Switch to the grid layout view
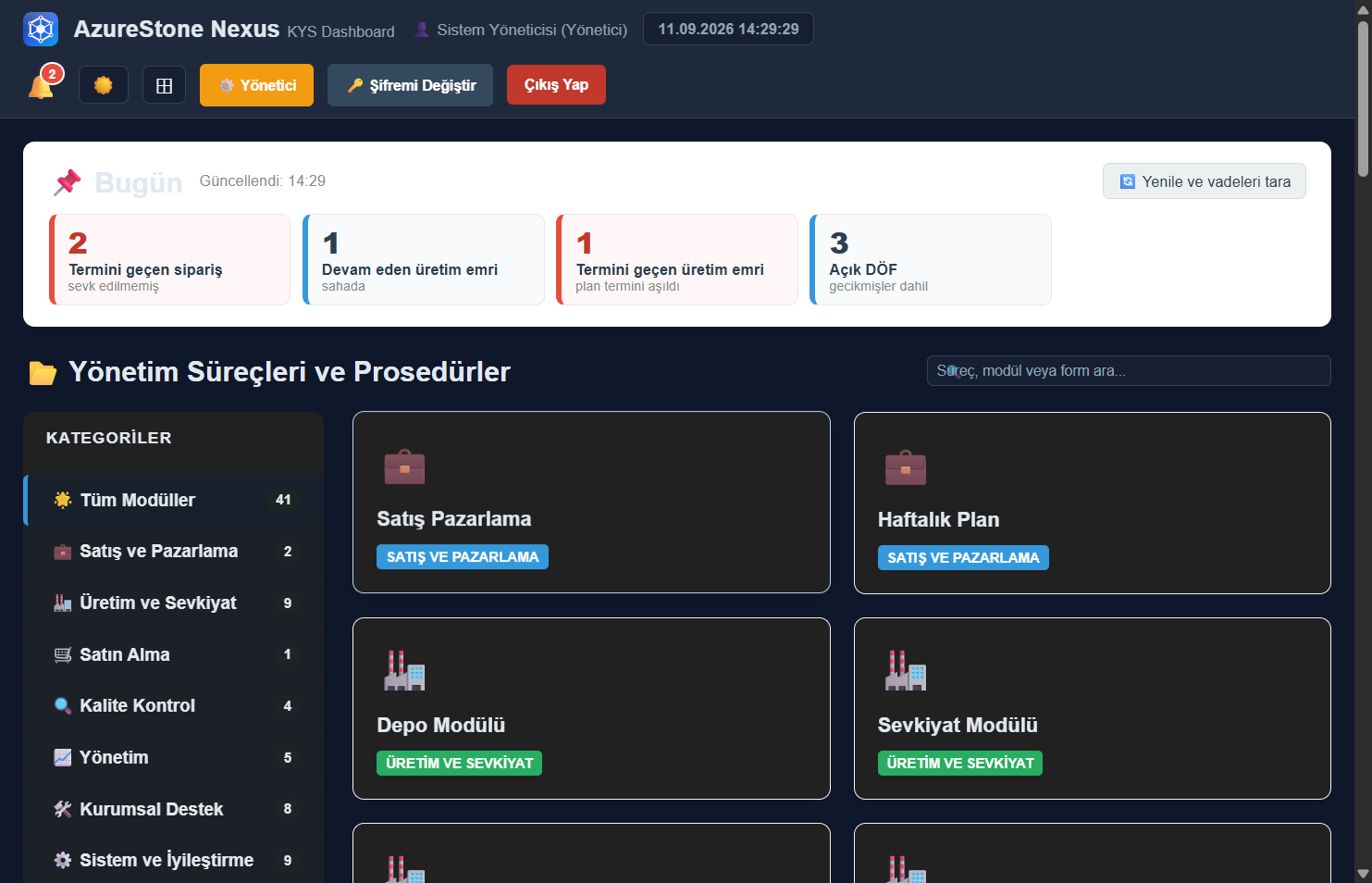 (165, 85)
